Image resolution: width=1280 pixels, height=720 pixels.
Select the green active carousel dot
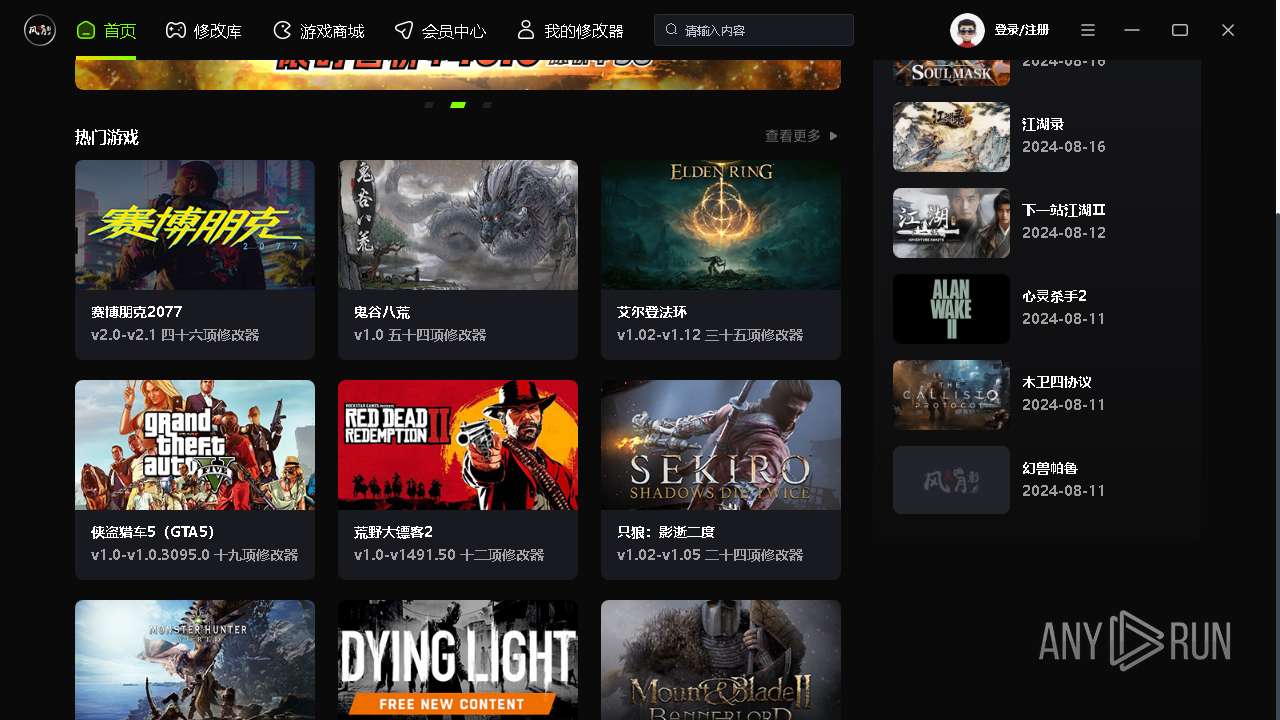[x=458, y=104]
